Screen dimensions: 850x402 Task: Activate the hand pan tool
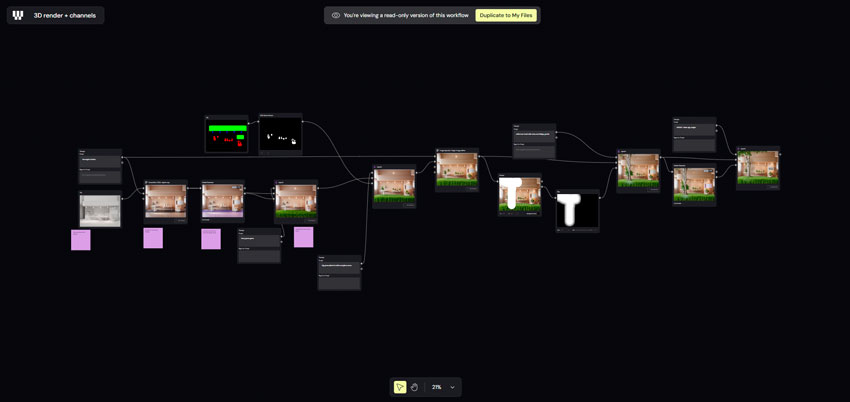click(414, 387)
